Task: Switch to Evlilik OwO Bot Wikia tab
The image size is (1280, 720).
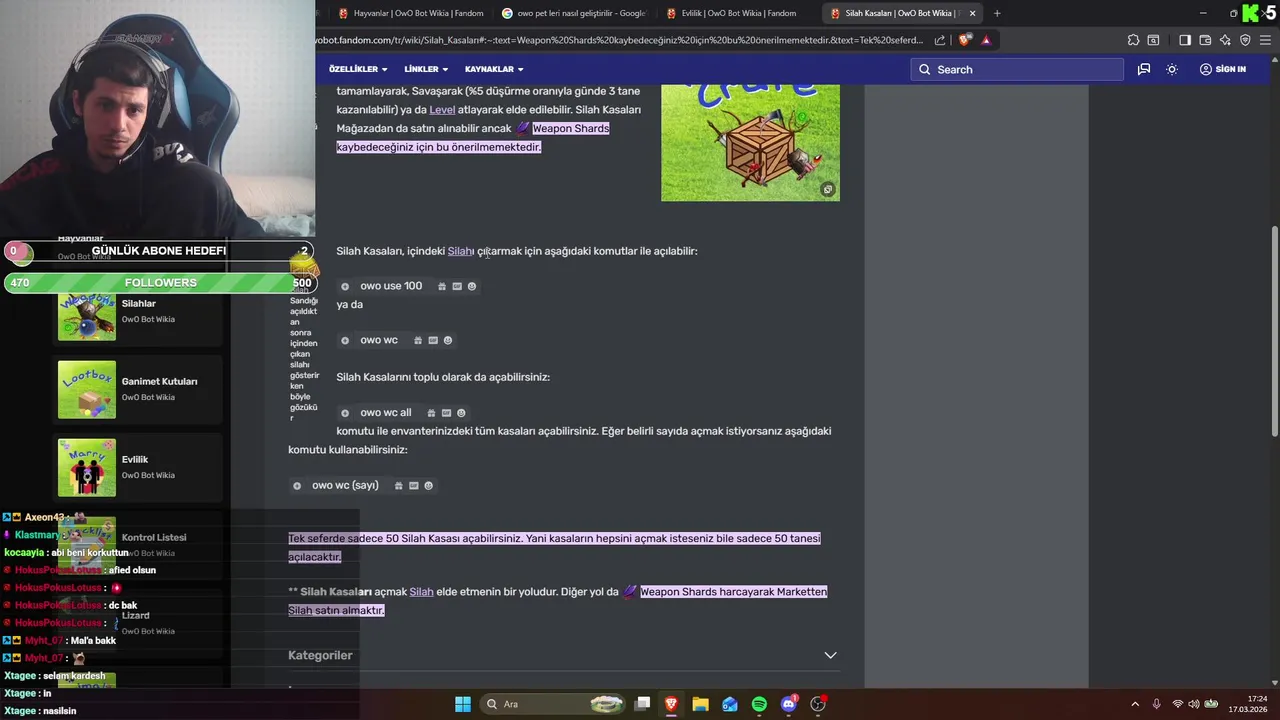Action: click(738, 13)
